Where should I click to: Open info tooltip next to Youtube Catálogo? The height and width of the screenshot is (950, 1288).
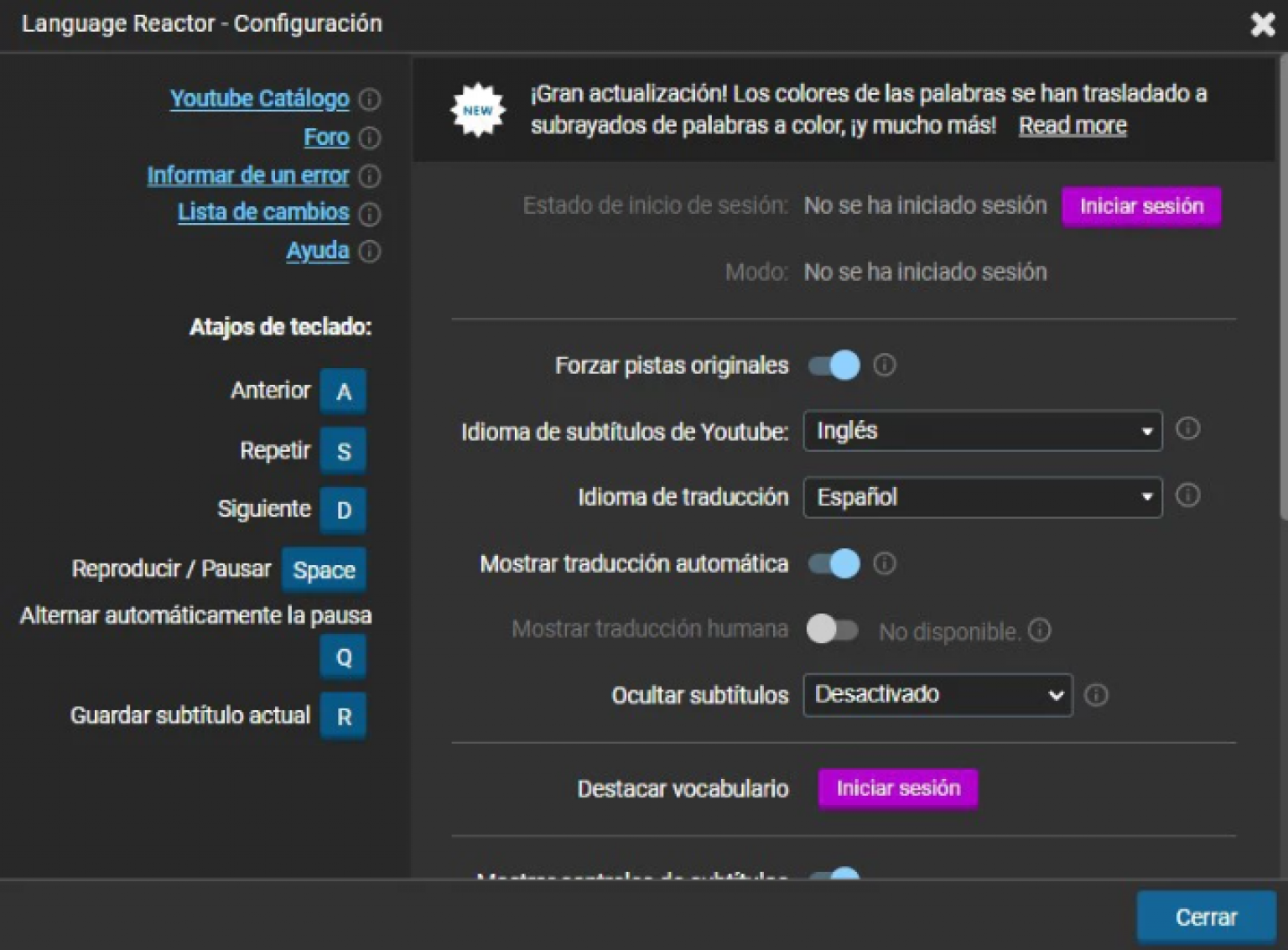click(371, 99)
